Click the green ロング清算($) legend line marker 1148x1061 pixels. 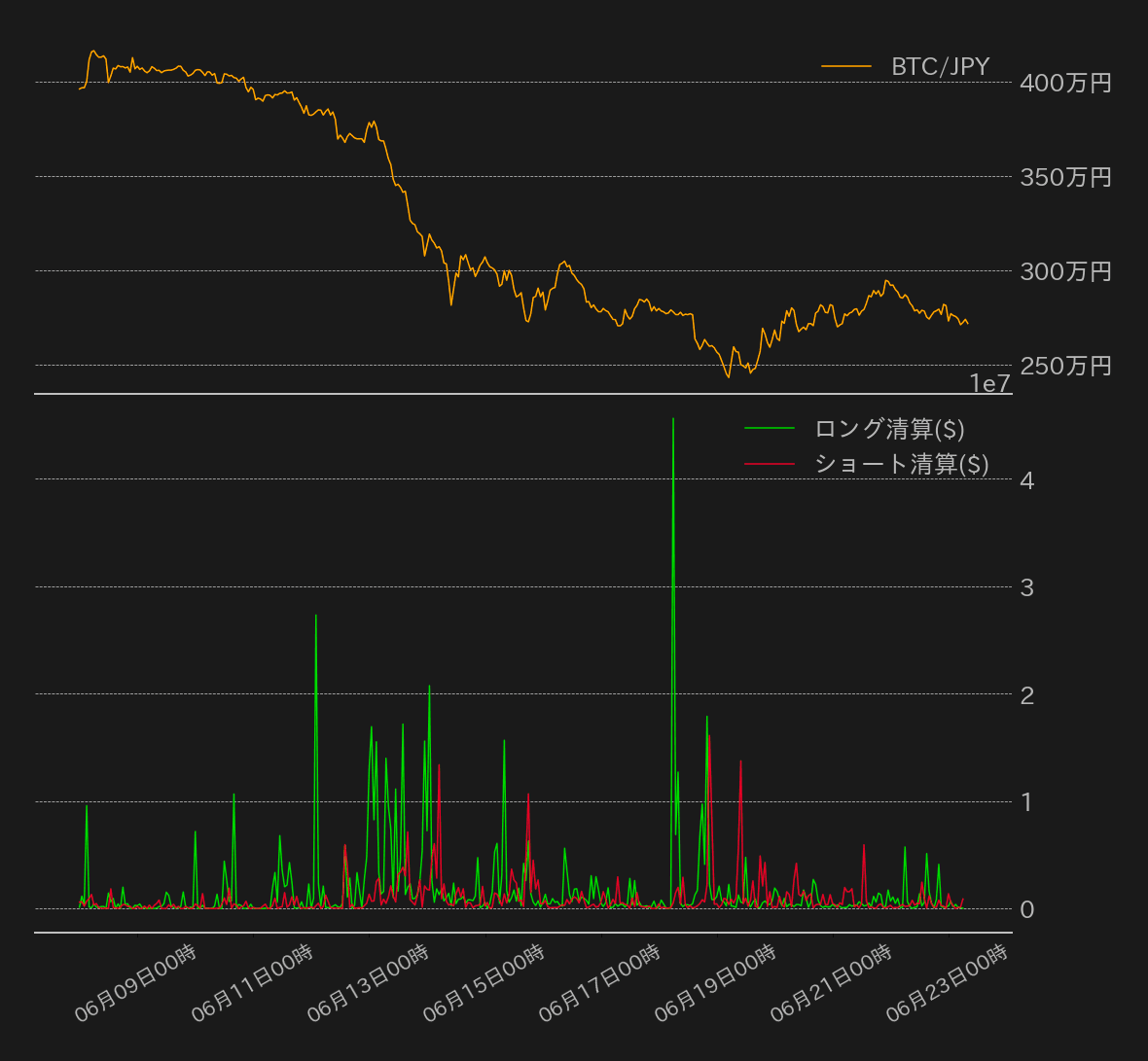click(769, 427)
